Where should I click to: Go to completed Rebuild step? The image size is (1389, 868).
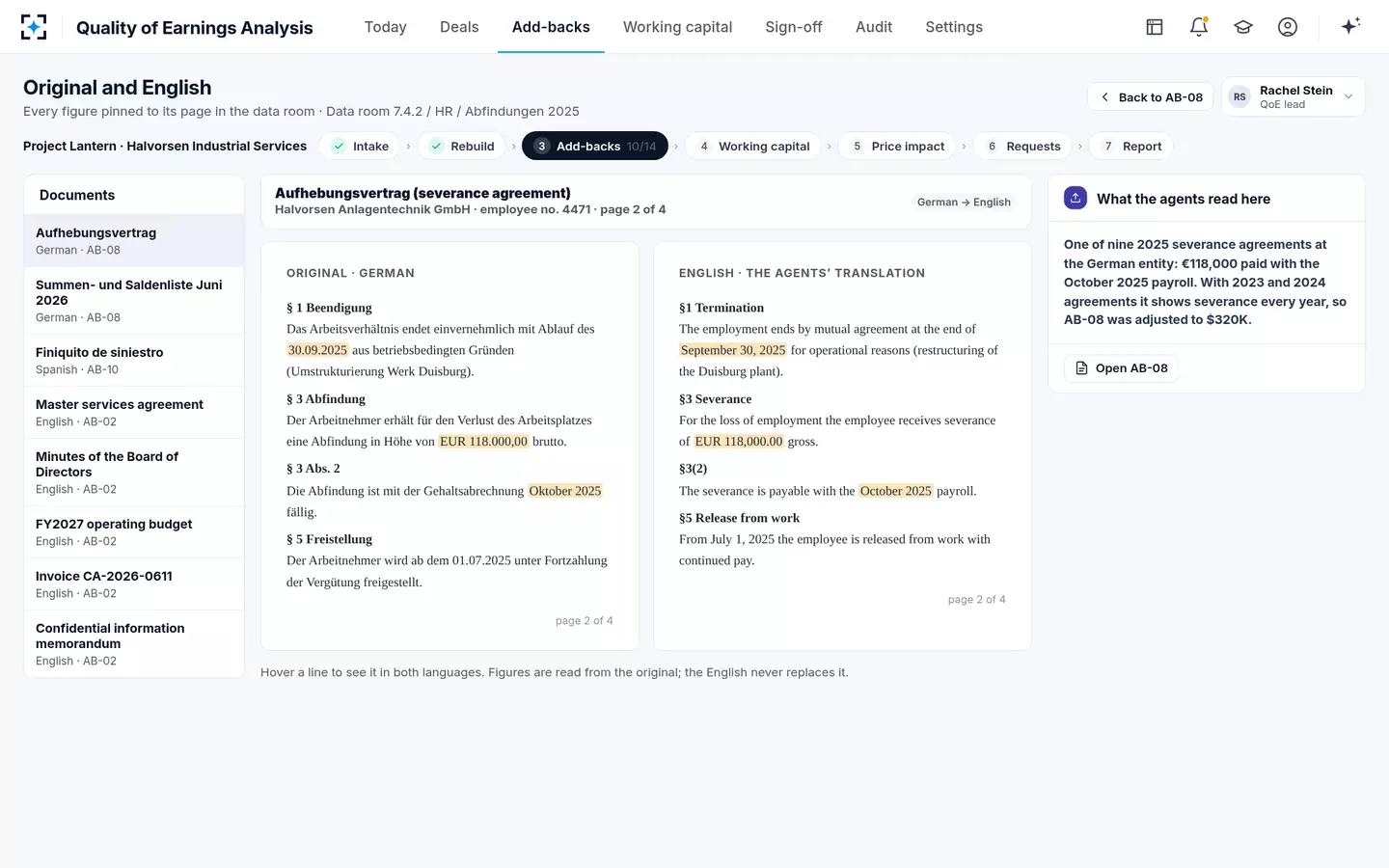(x=462, y=146)
